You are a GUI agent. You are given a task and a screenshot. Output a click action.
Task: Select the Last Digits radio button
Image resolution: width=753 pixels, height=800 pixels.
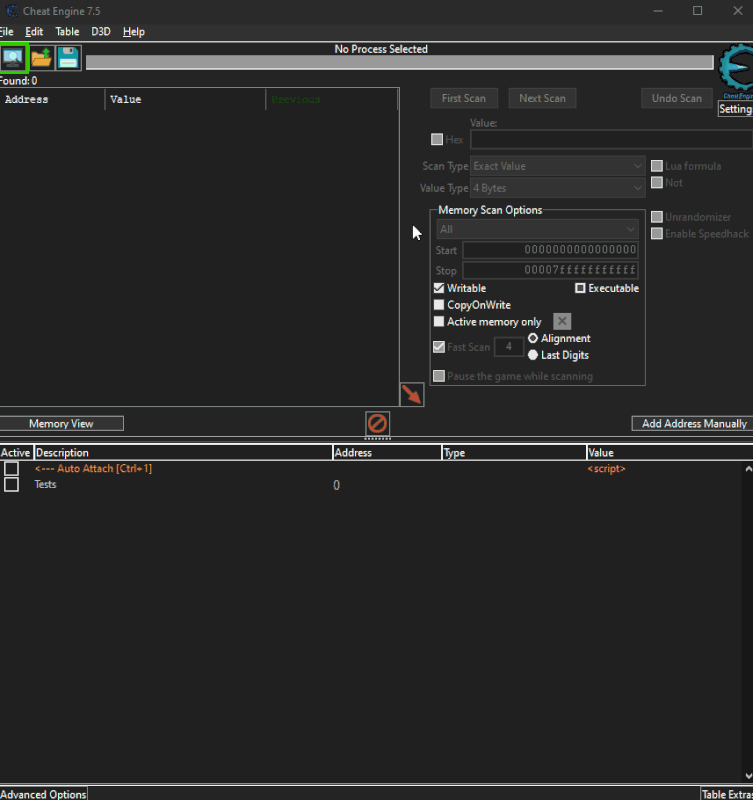pos(533,355)
